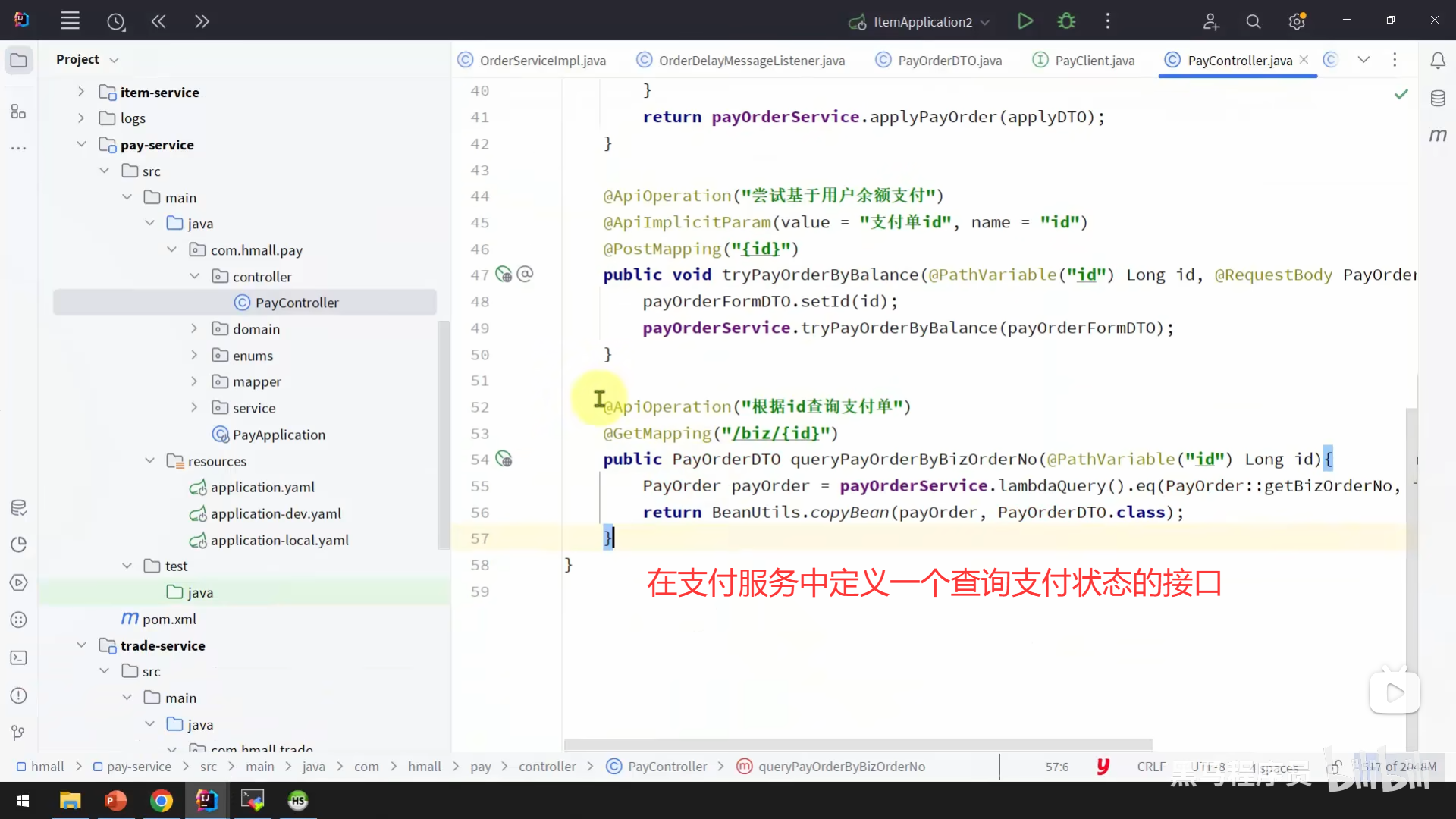Viewport: 1456px width, 819px height.
Task: Open the Structure tool window toggle
Action: [19, 112]
